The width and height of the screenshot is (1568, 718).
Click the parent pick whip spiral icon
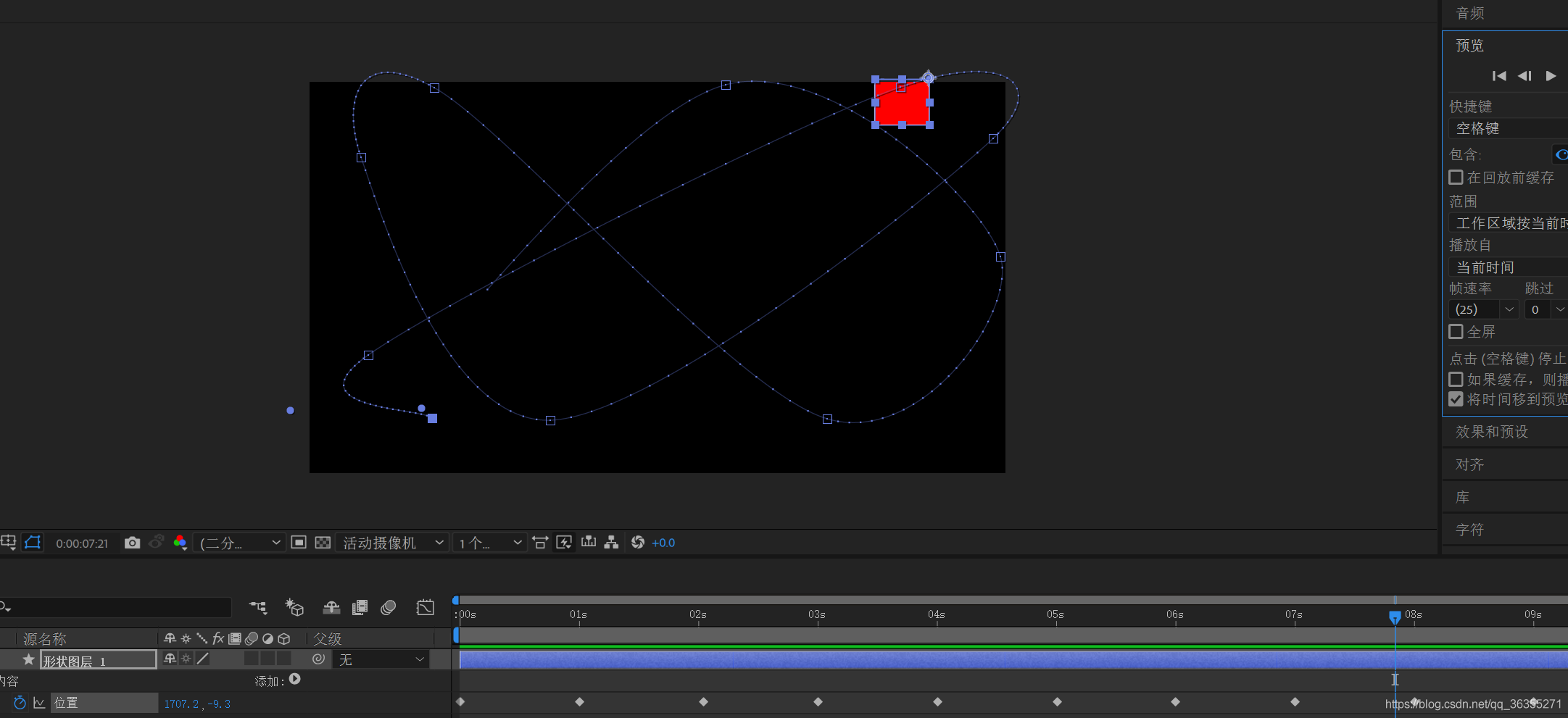[318, 659]
